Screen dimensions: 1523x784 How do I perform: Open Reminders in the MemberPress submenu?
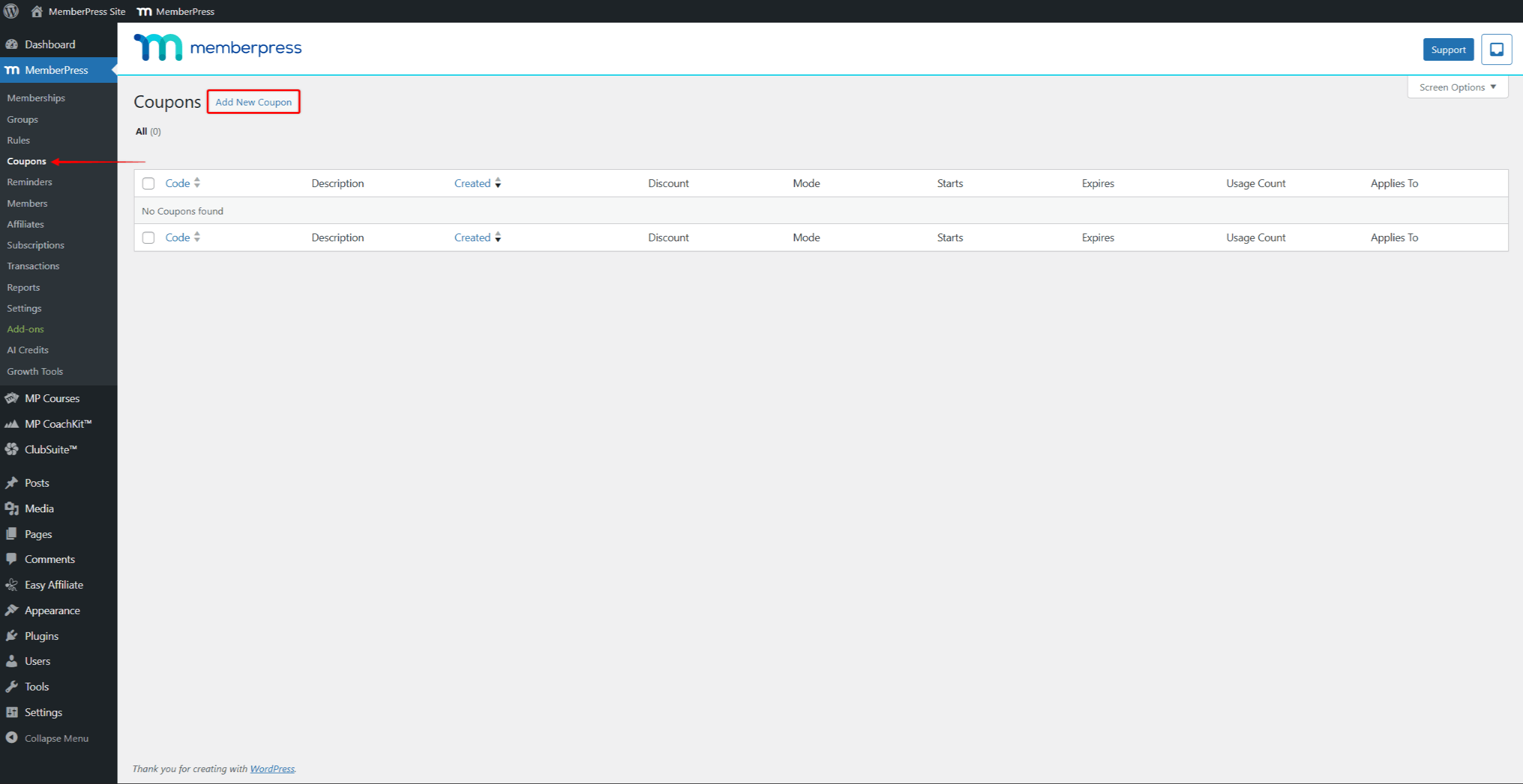29,182
